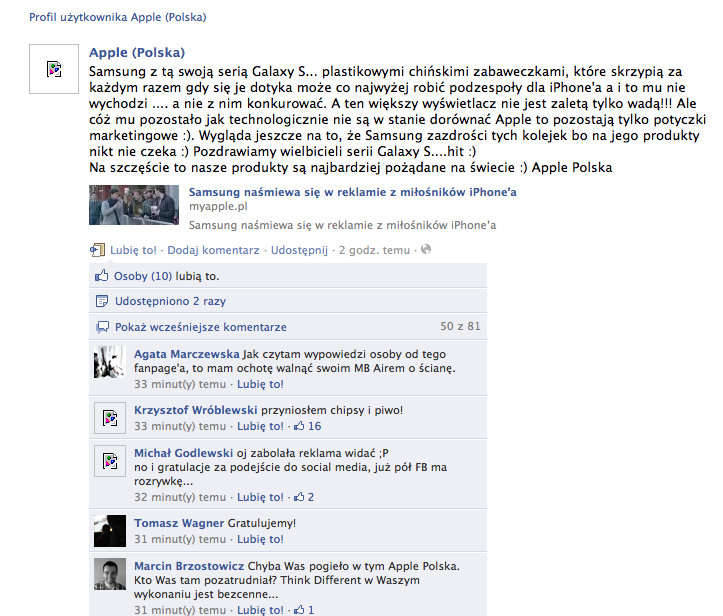This screenshot has height=616, width=723.
Task: Click thumbs-up count icon on Marcin Brzostowicz comment
Action: click(x=299, y=610)
